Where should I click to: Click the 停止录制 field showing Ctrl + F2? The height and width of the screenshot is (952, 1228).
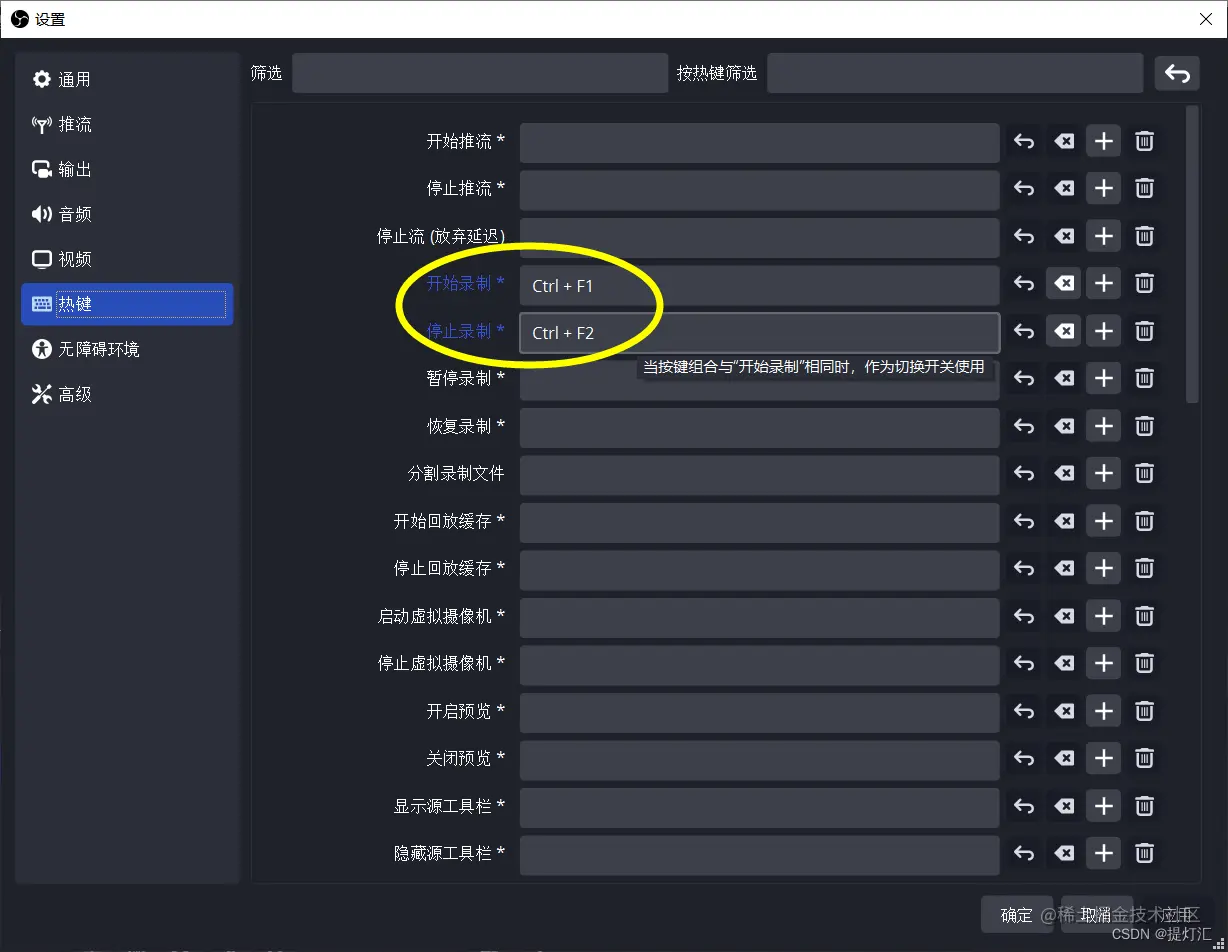click(760, 333)
